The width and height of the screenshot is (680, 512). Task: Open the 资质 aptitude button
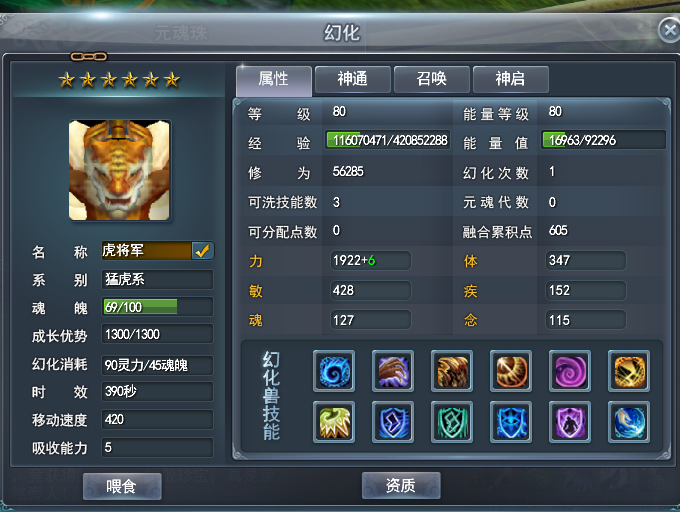pos(401,485)
